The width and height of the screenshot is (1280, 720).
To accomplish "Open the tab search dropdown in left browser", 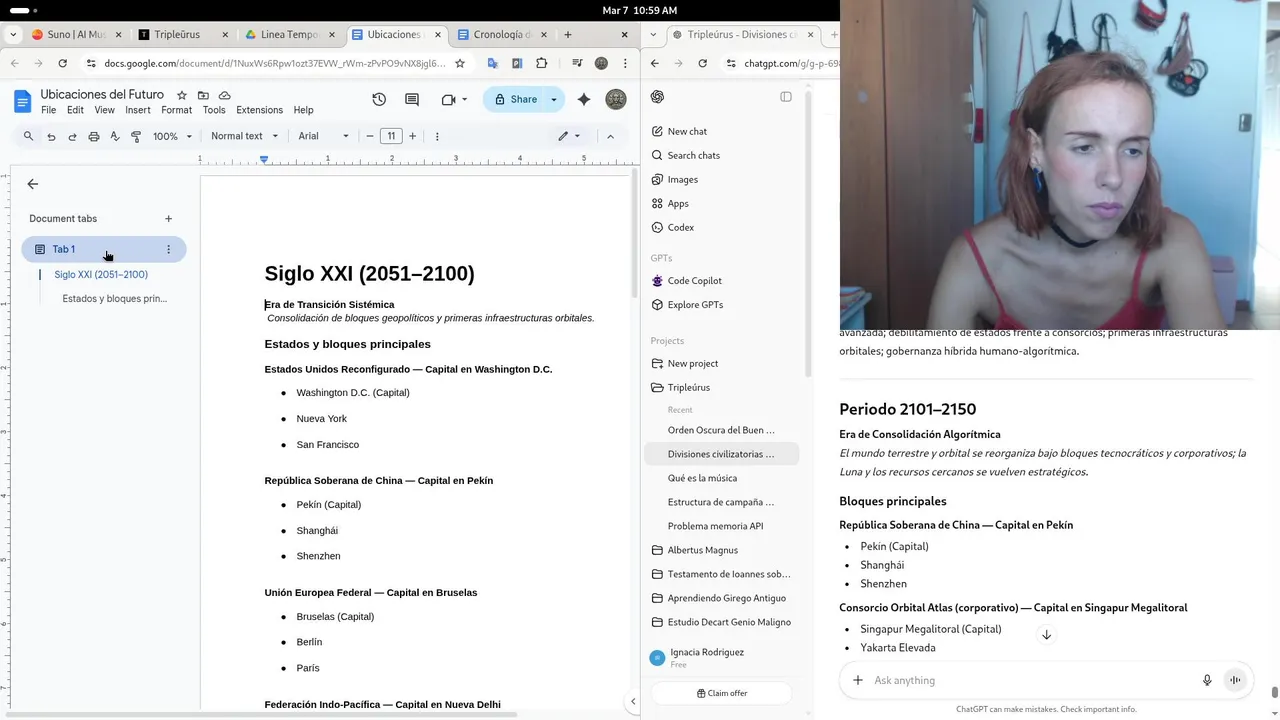I will coord(13,34).
